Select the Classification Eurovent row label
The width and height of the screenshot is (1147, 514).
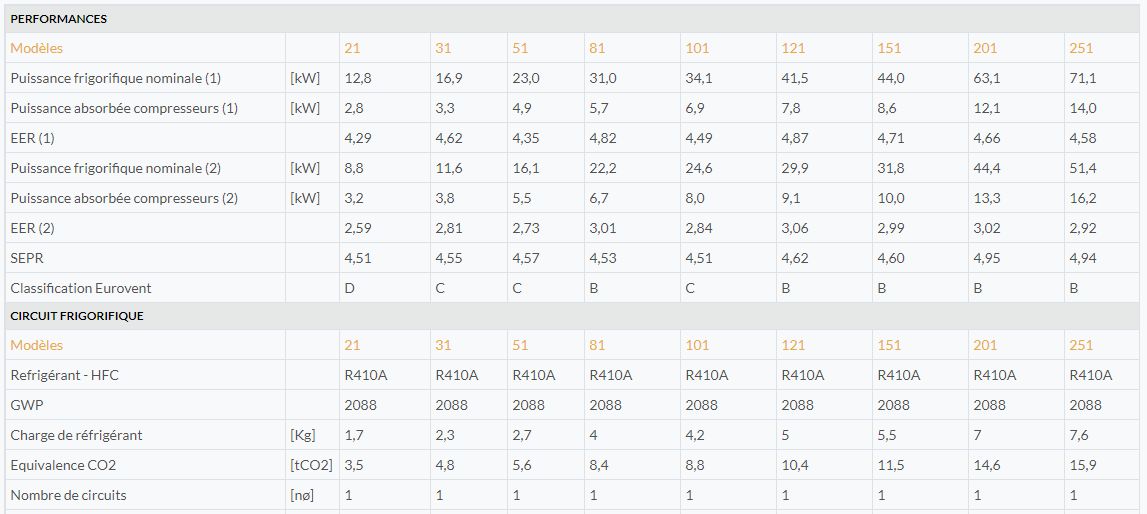coord(81,288)
